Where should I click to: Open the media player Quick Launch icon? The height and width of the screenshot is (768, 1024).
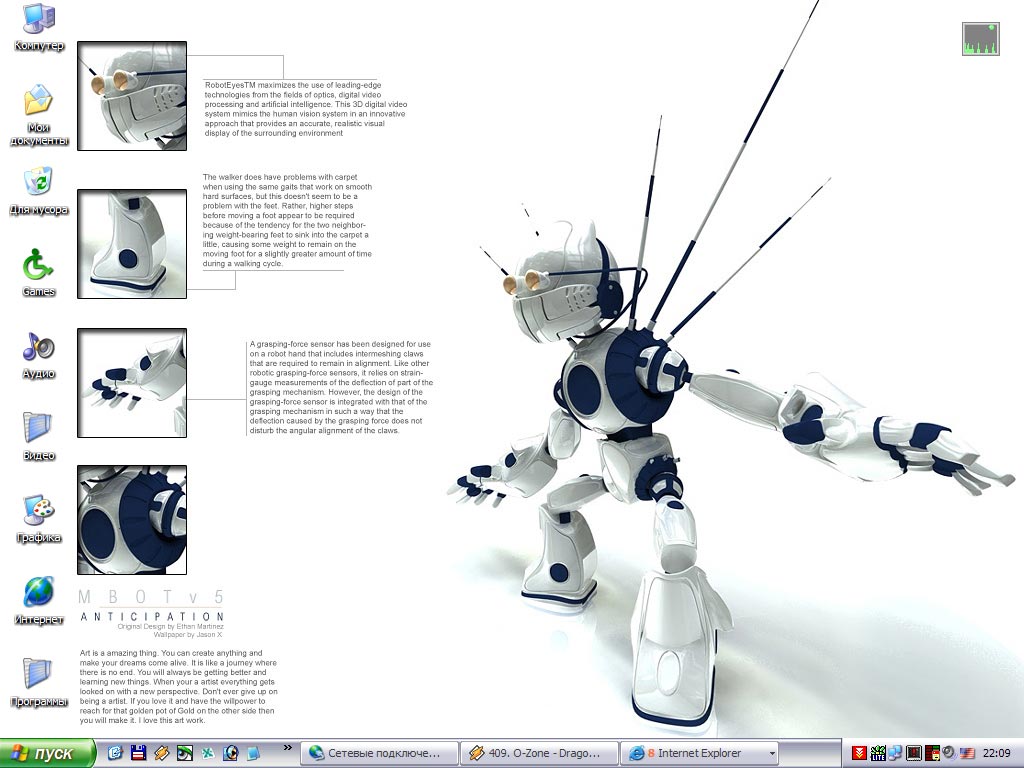click(231, 753)
